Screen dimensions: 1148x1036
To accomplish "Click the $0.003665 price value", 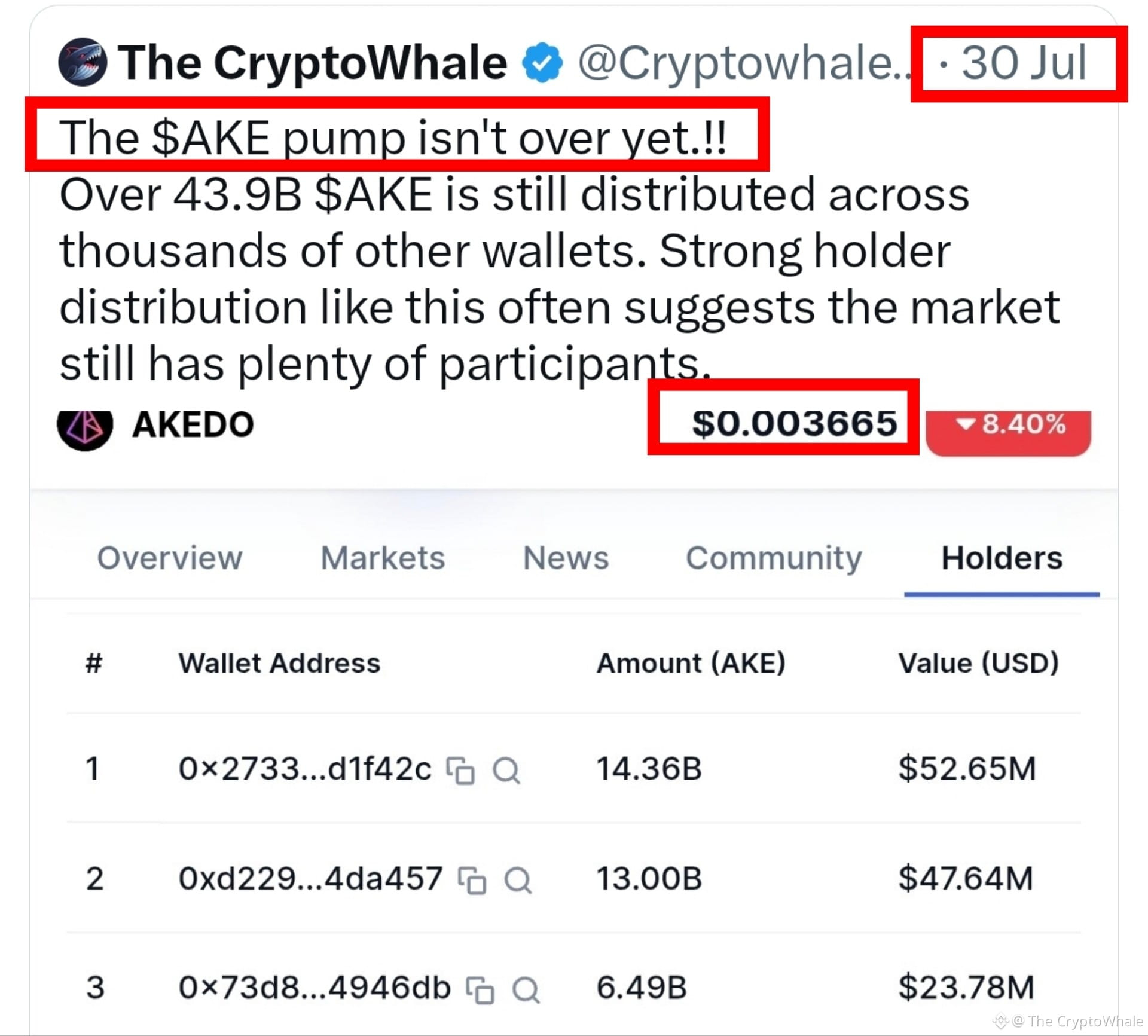I will tap(795, 423).
